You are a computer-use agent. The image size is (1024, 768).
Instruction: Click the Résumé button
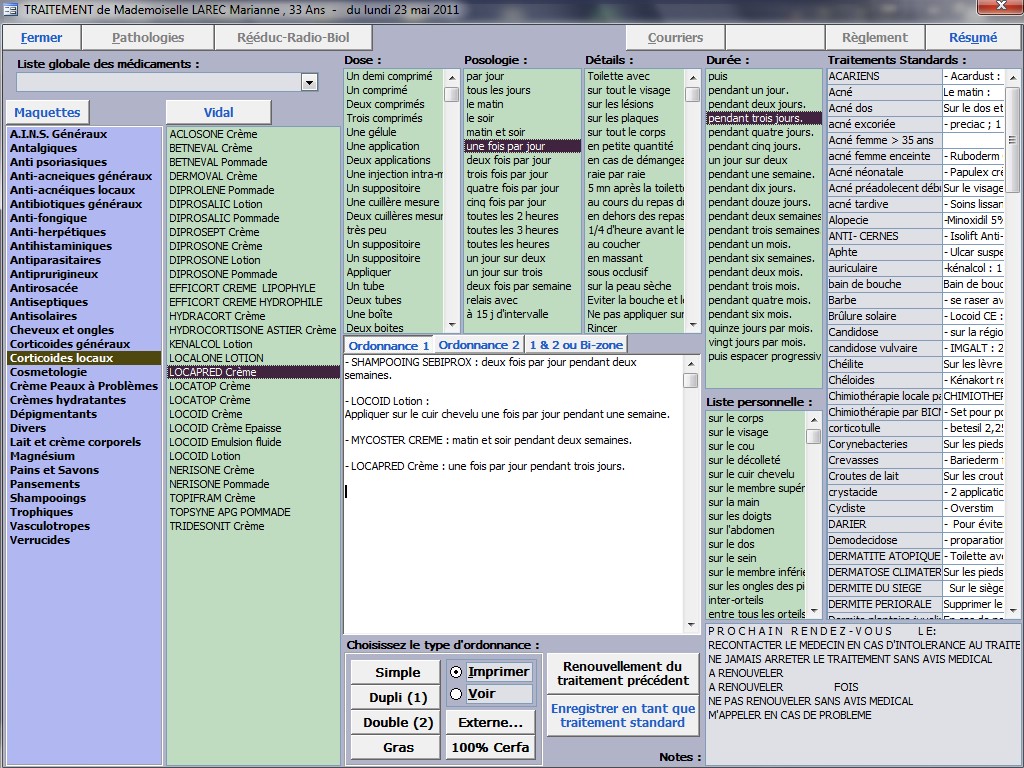click(973, 37)
